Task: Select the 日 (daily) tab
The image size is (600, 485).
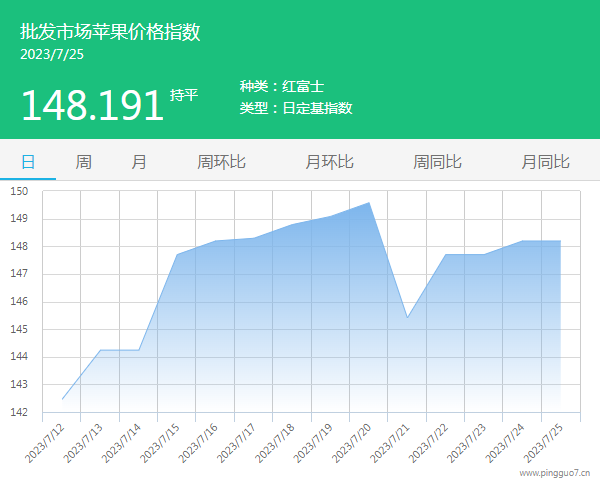Action: click(28, 161)
